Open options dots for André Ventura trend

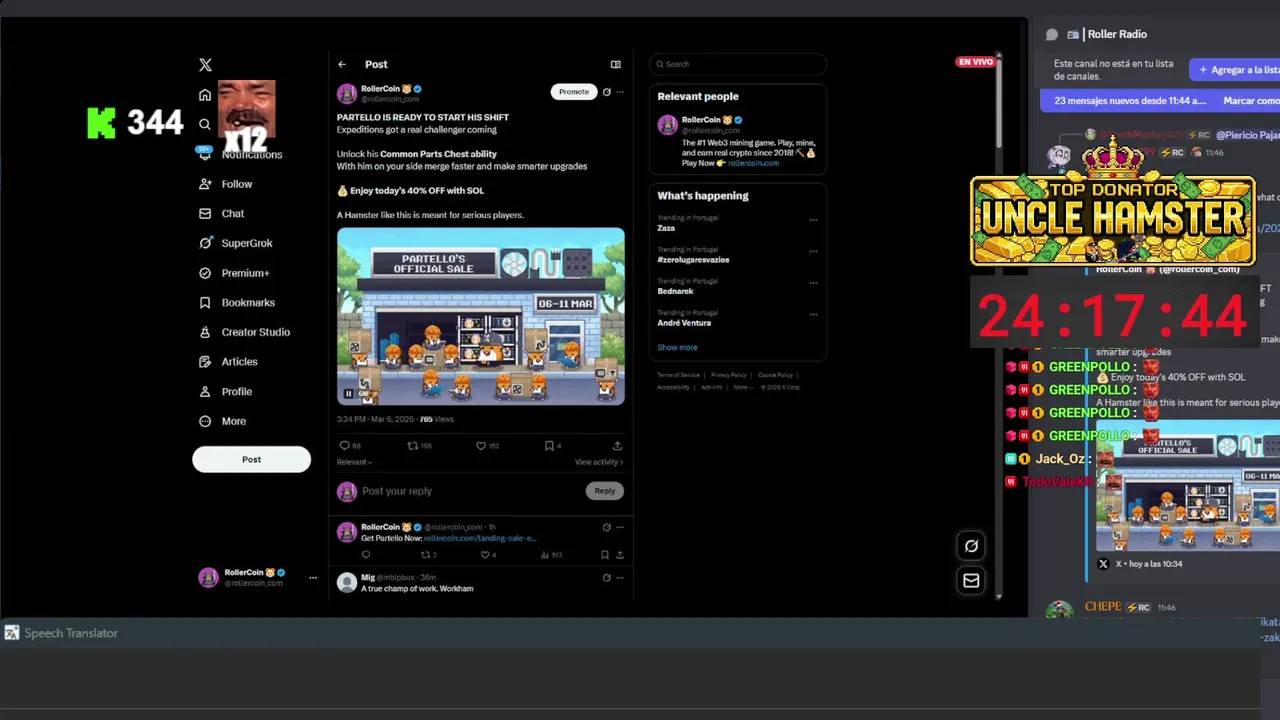(813, 315)
